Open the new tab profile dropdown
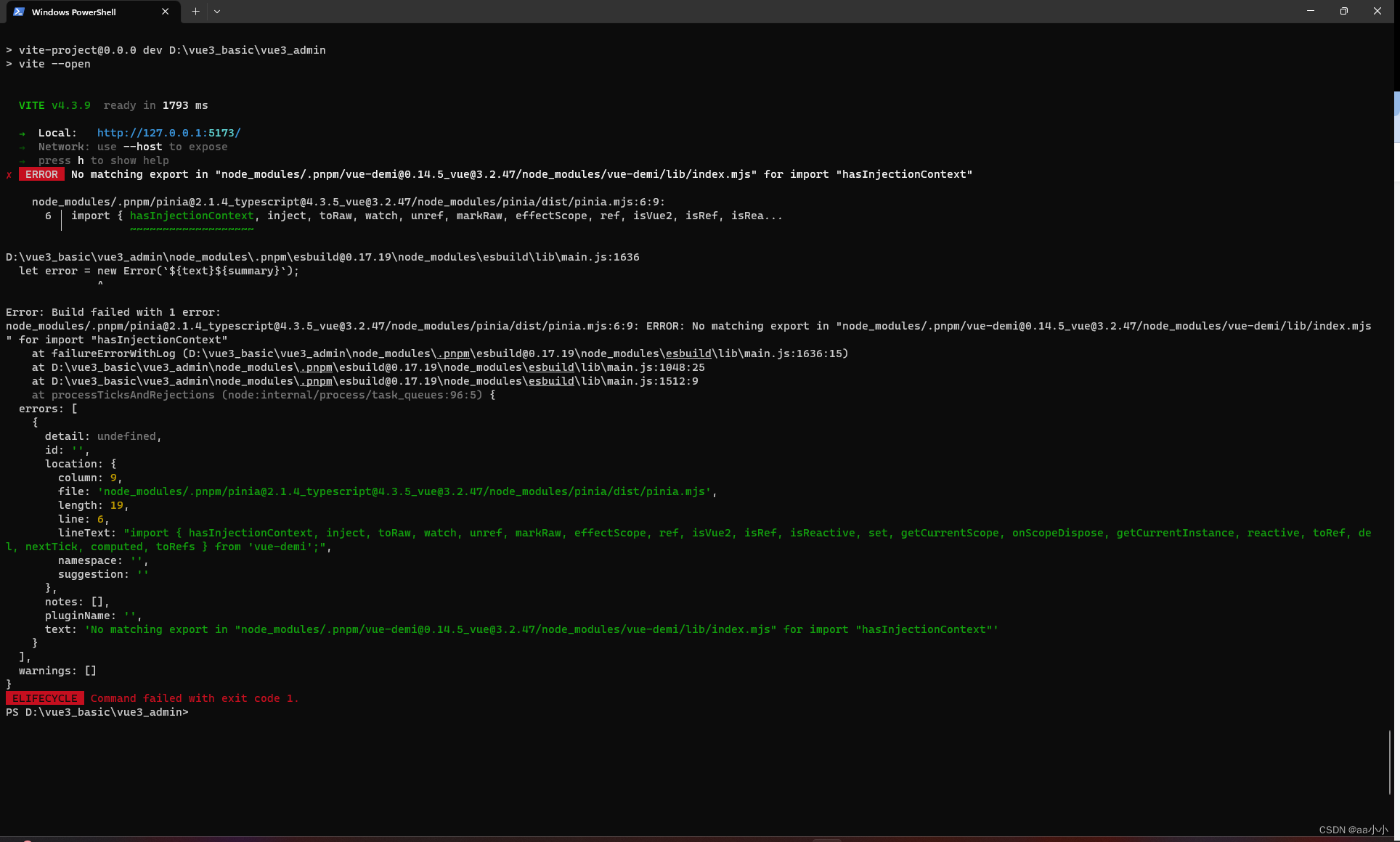 tap(217, 12)
